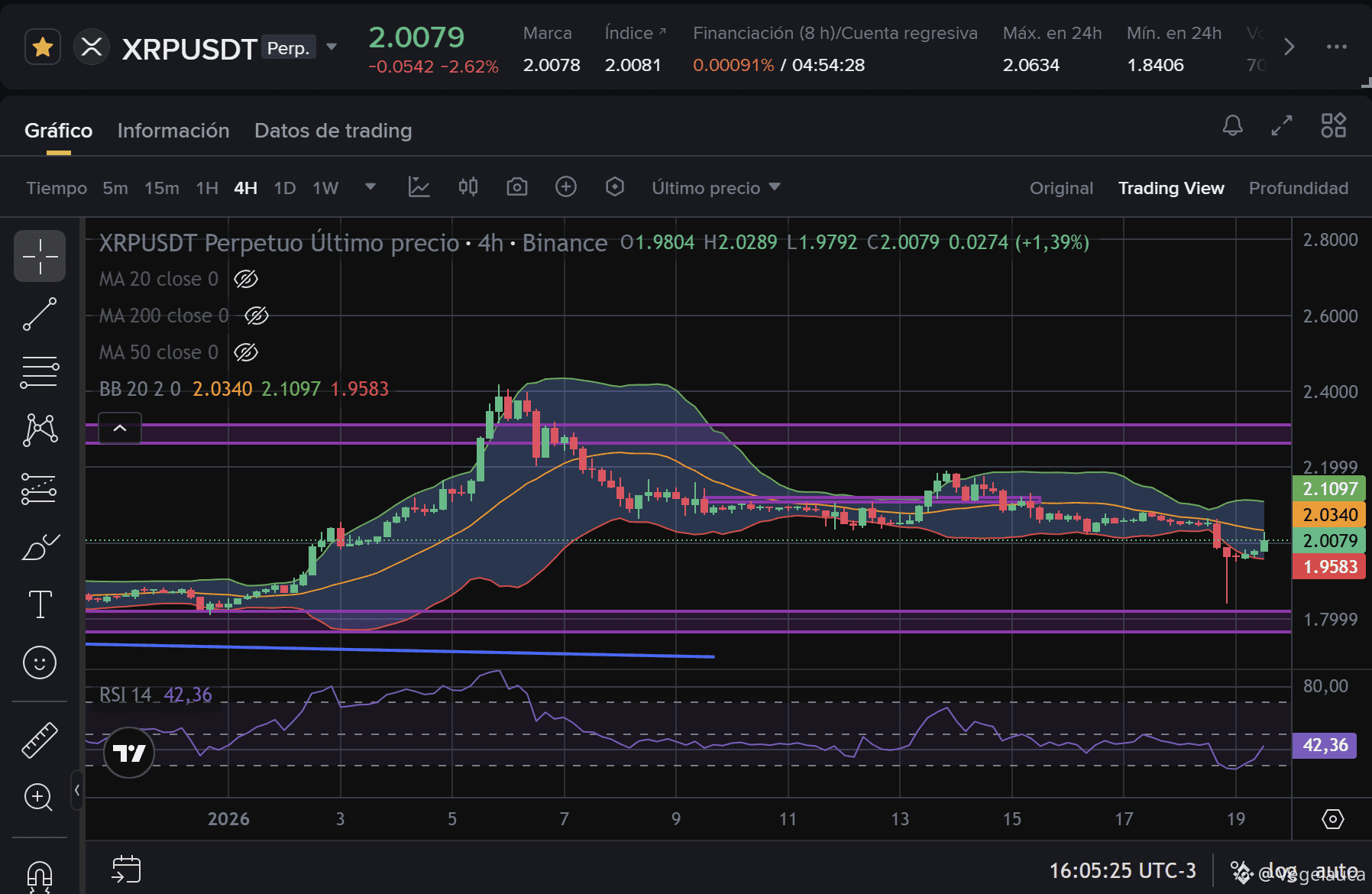Select the text annotation tool
The height and width of the screenshot is (894, 1372).
[40, 604]
